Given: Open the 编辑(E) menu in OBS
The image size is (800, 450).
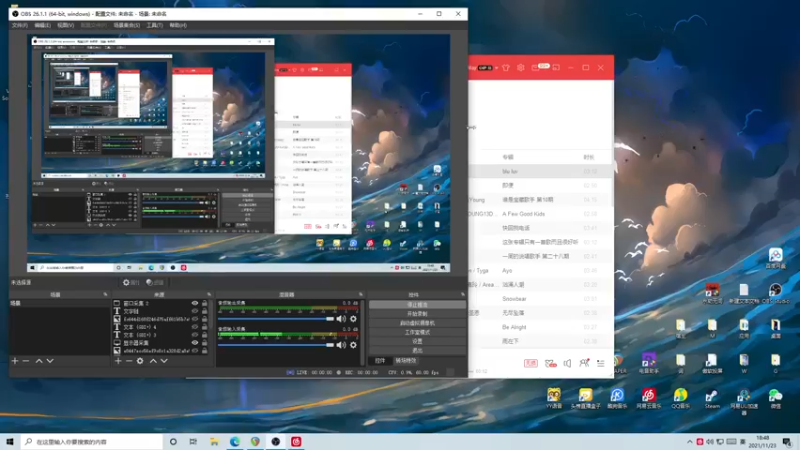Looking at the screenshot, I should (x=42, y=25).
